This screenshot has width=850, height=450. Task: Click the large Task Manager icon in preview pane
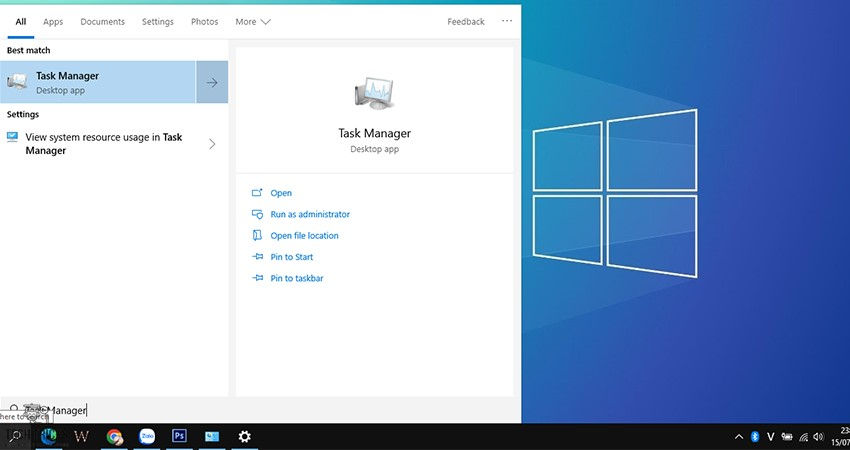[x=374, y=93]
